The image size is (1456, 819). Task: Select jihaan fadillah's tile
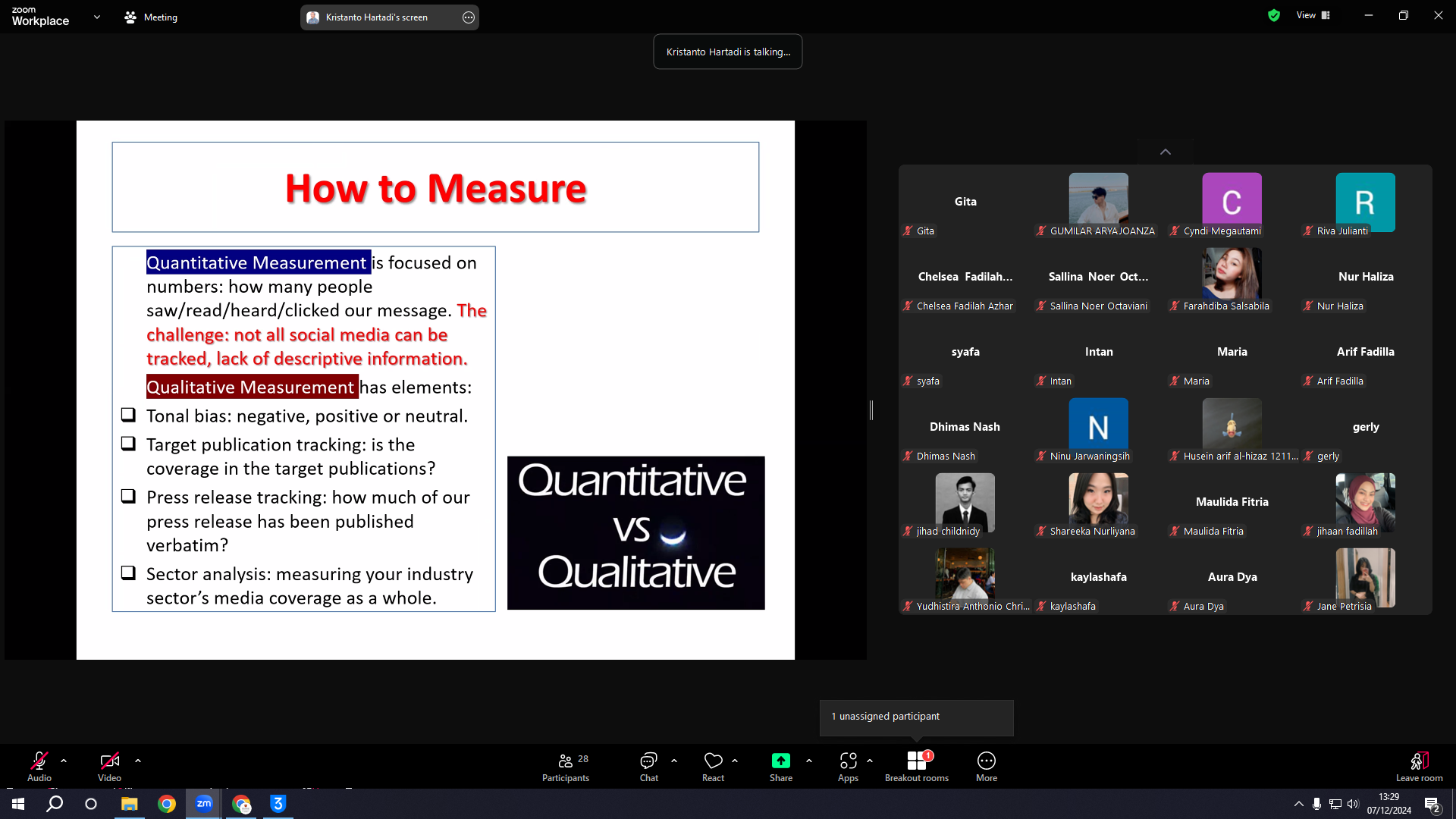point(1366,503)
